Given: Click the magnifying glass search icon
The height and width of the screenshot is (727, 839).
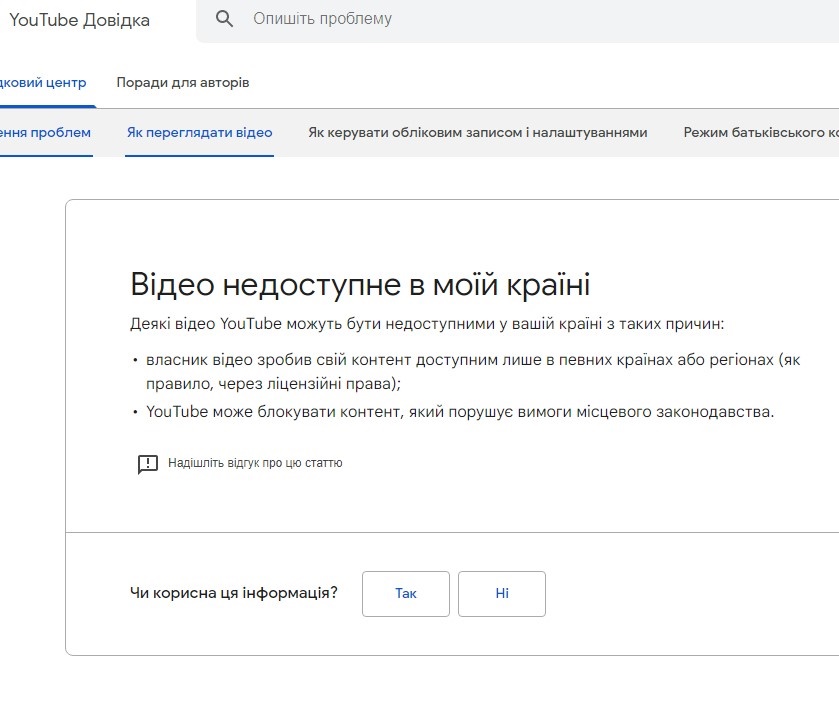Looking at the screenshot, I should pos(225,19).
